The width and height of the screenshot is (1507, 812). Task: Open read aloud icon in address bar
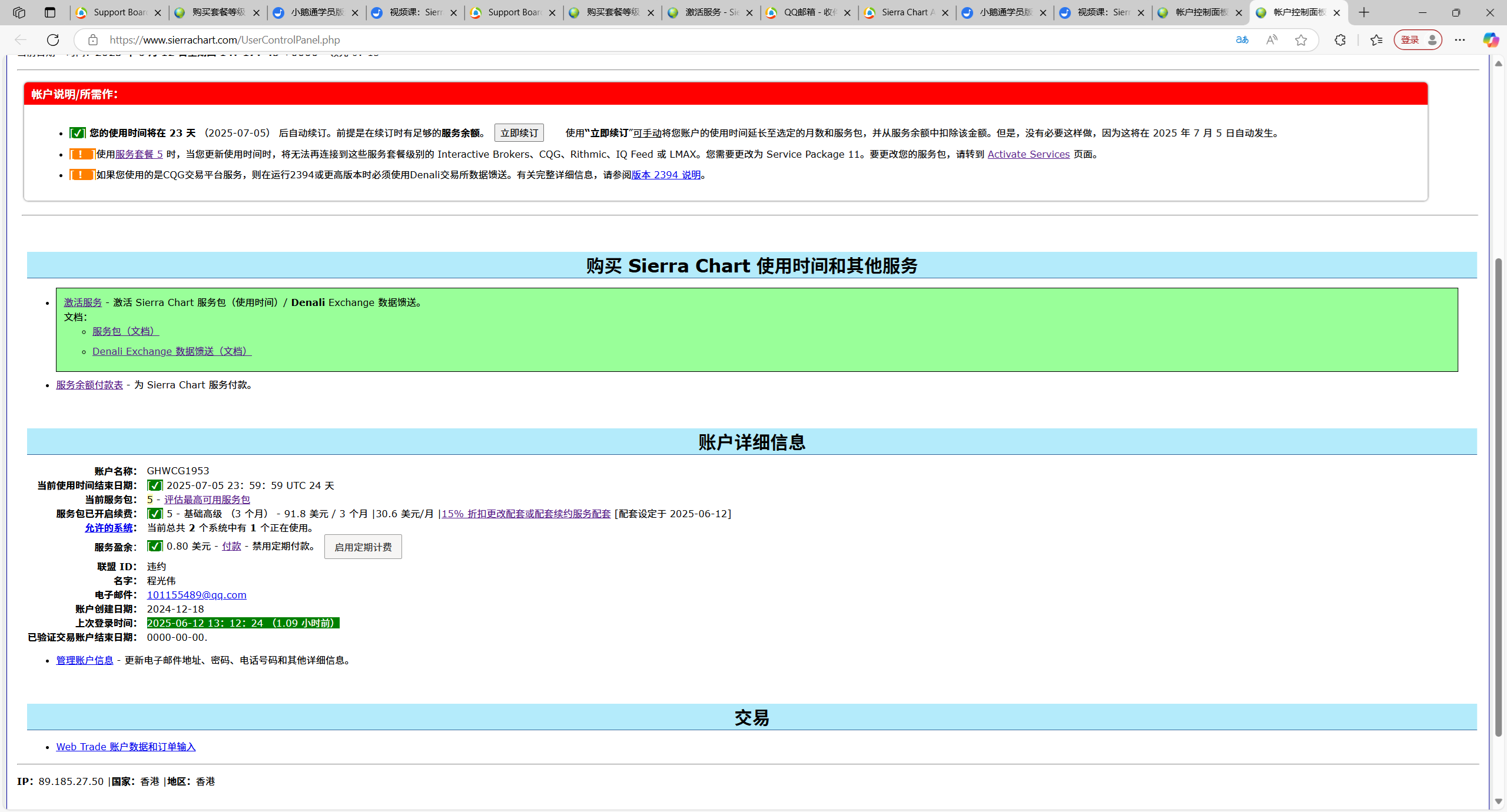pos(1272,40)
